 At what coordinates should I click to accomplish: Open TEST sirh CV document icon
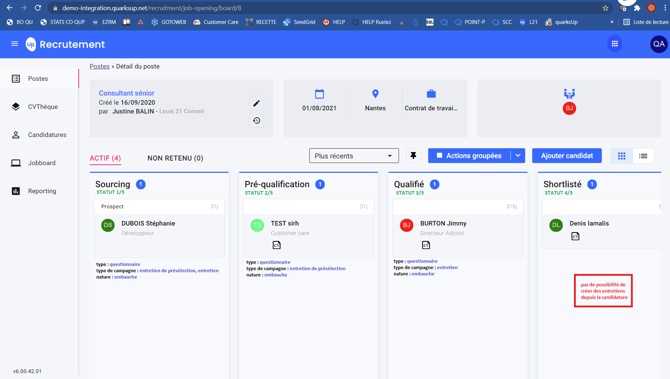pyautogui.click(x=276, y=245)
